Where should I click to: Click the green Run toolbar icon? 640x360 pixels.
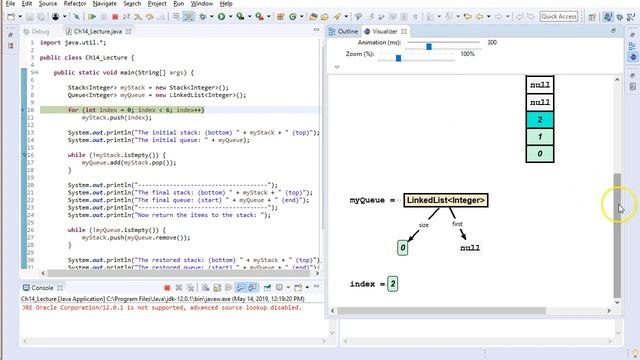(x=222, y=17)
